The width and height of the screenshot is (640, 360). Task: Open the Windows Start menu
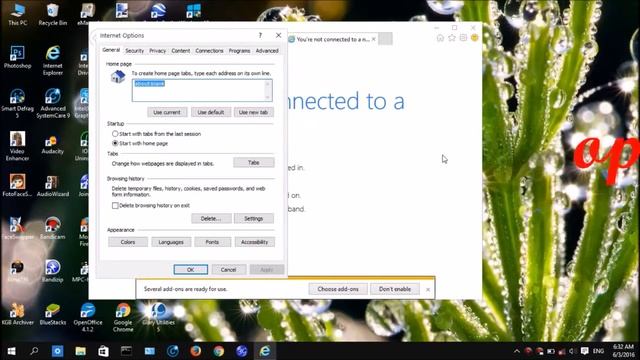point(11,351)
